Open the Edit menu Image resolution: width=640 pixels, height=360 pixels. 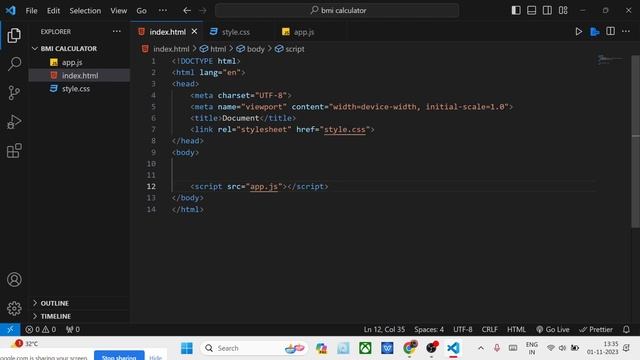[x=53, y=11]
